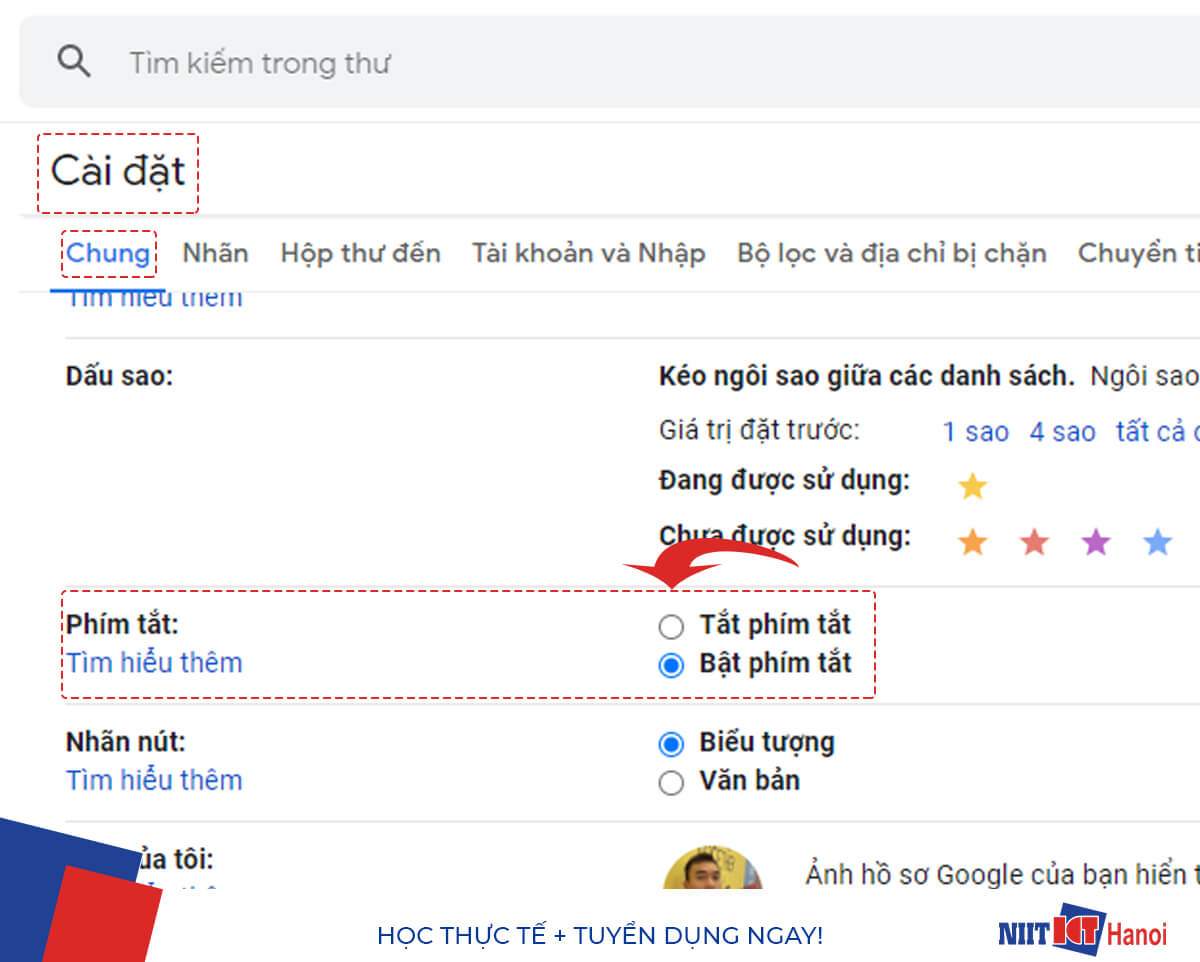1200x962 pixels.
Task: Select the purple star icon
Action: [1096, 541]
